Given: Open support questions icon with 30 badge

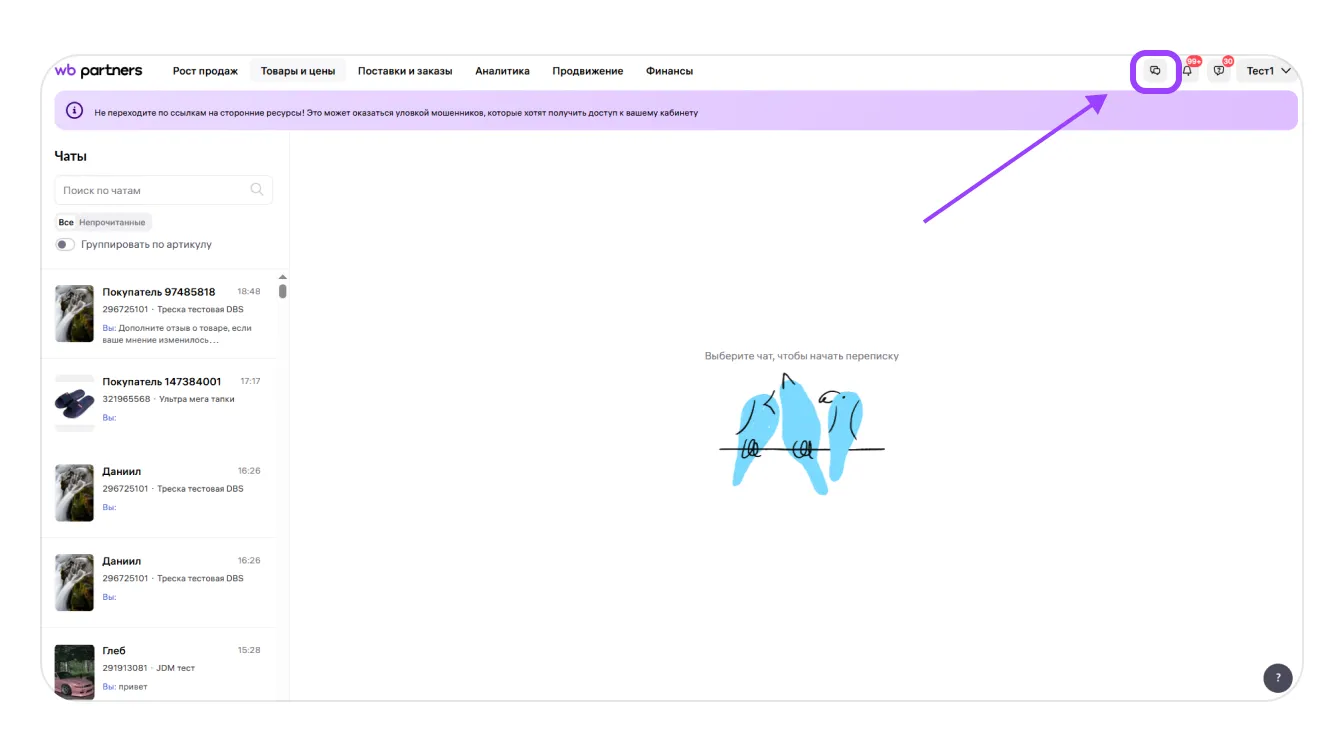Looking at the screenshot, I should tap(1218, 71).
